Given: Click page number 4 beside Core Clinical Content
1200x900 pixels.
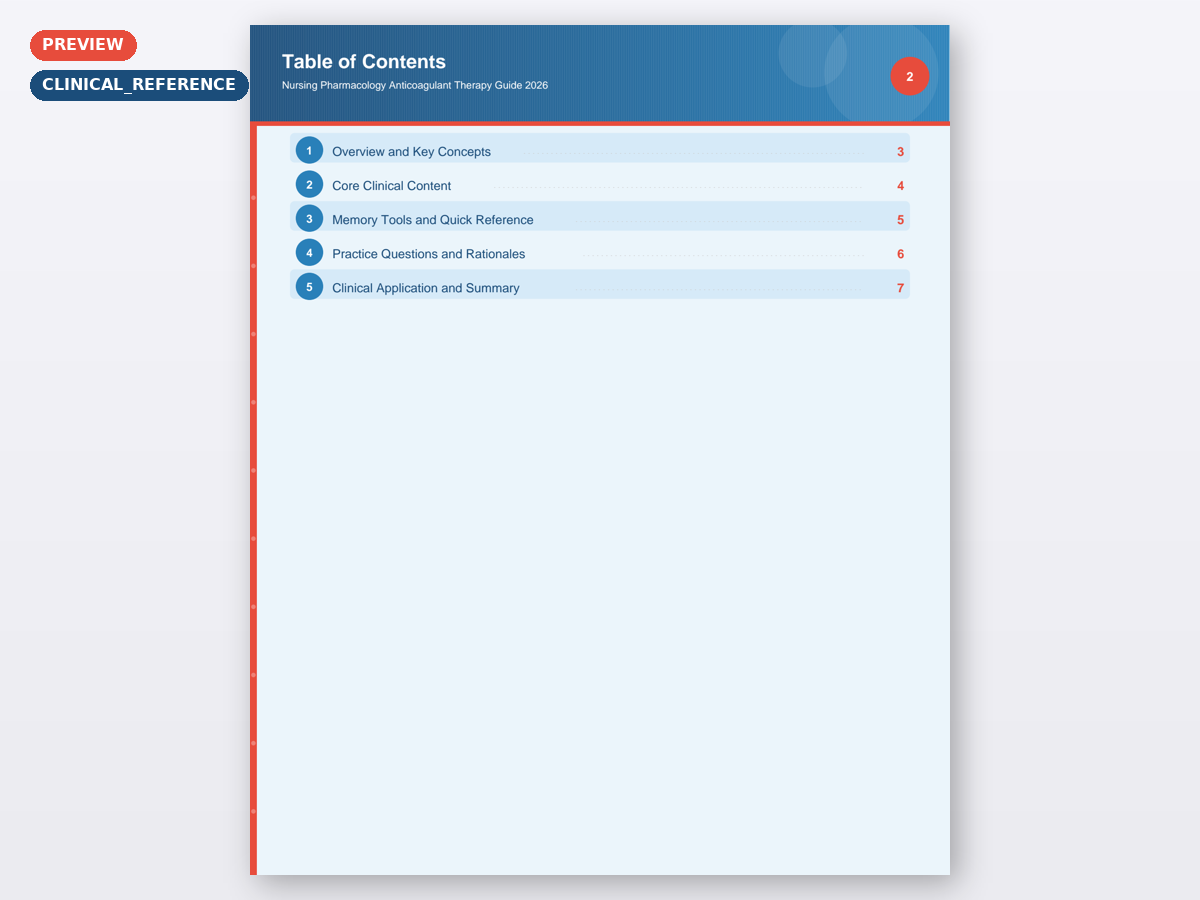Looking at the screenshot, I should 900,186.
